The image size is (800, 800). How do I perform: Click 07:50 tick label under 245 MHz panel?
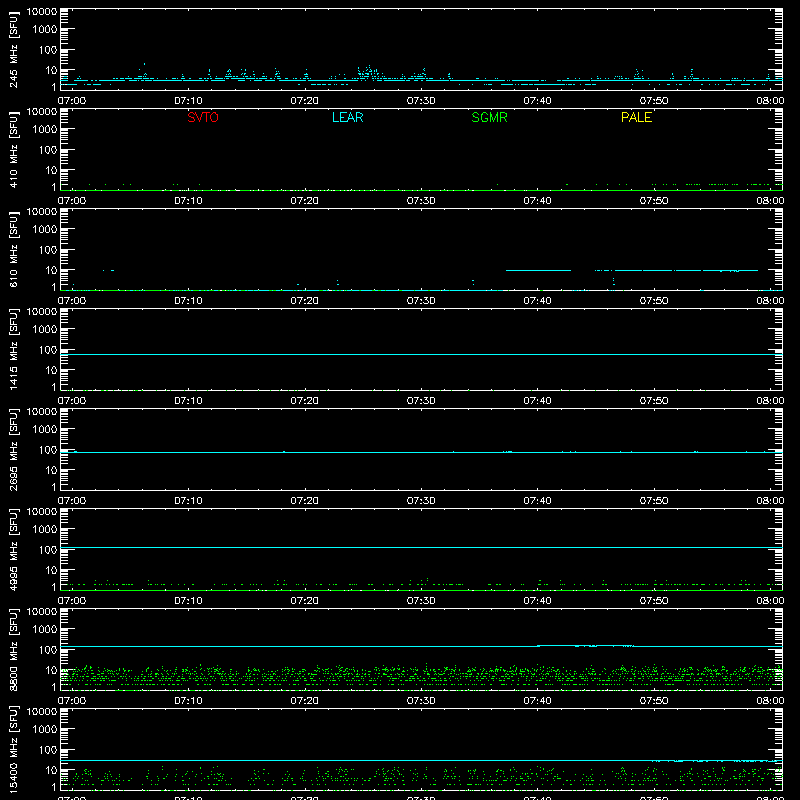[654, 101]
